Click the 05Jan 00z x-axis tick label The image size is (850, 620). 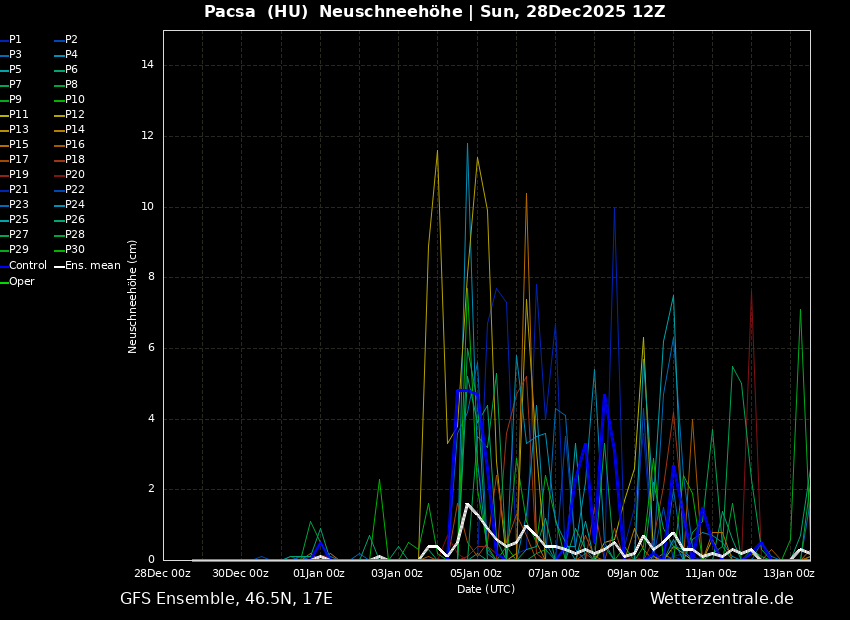(476, 574)
